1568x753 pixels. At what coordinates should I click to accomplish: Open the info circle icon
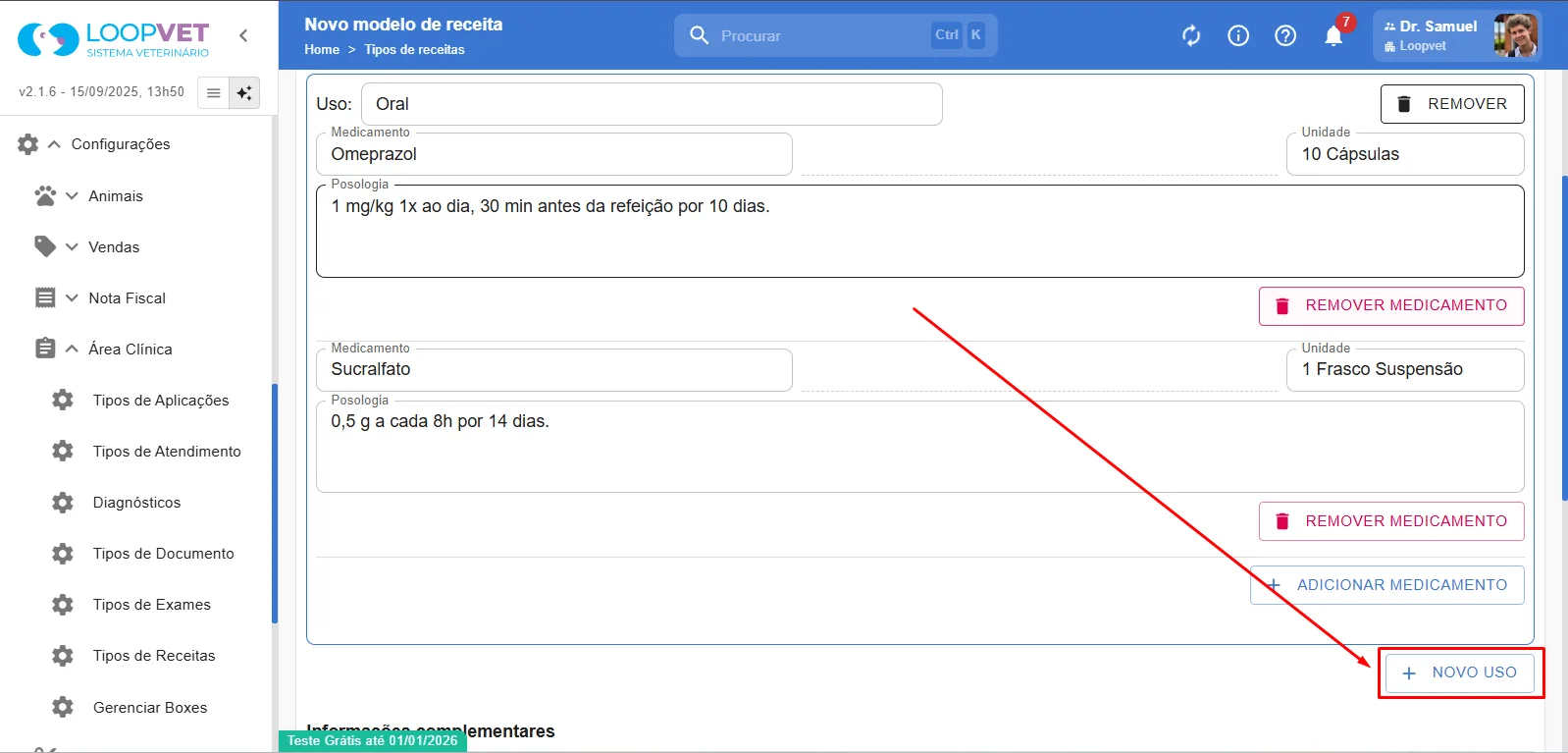1238,36
